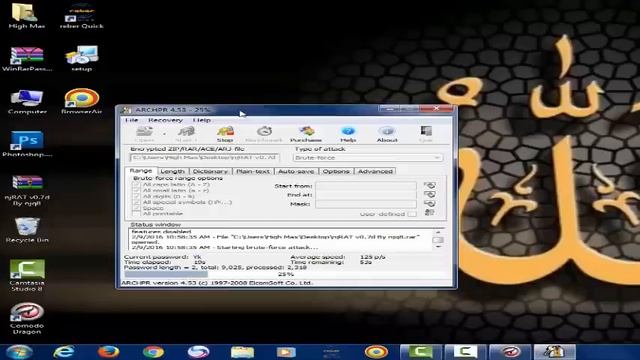Switch to the Dictionary tab
Screen dimensions: 640x360
click(x=210, y=171)
